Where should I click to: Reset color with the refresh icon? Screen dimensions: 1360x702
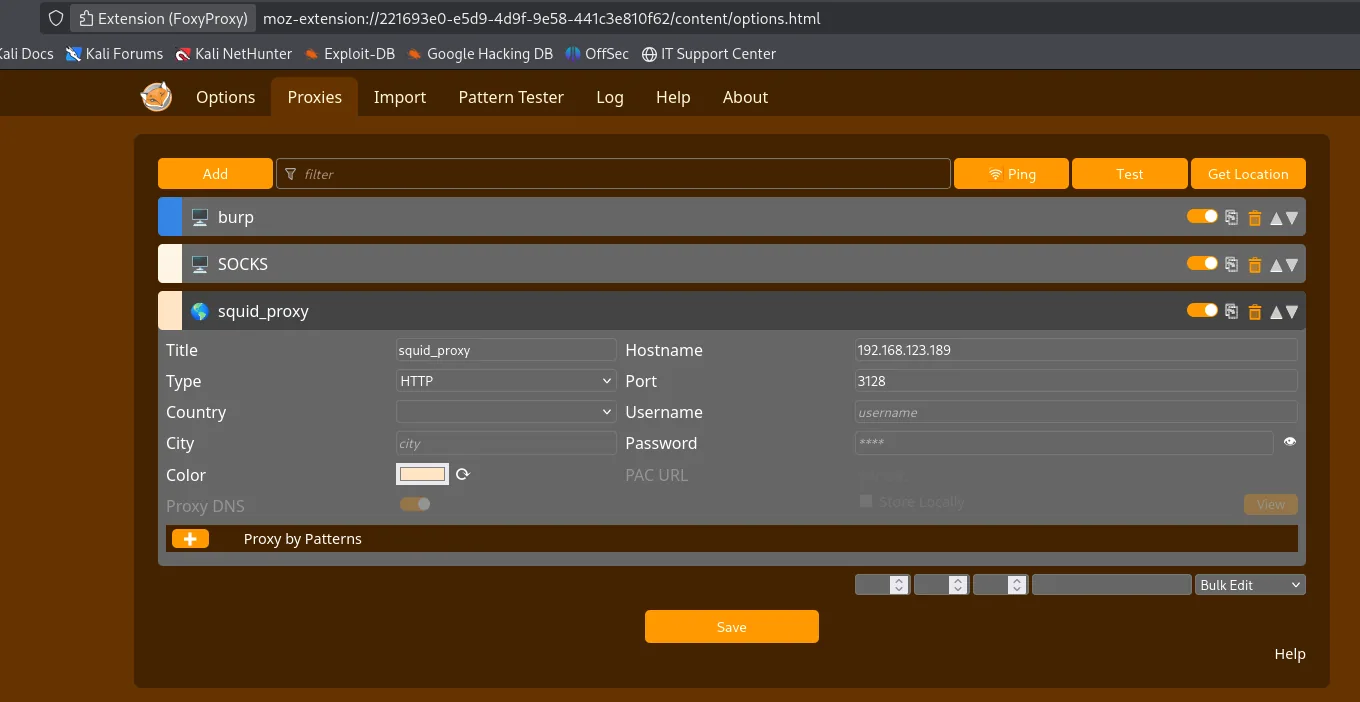coord(462,475)
